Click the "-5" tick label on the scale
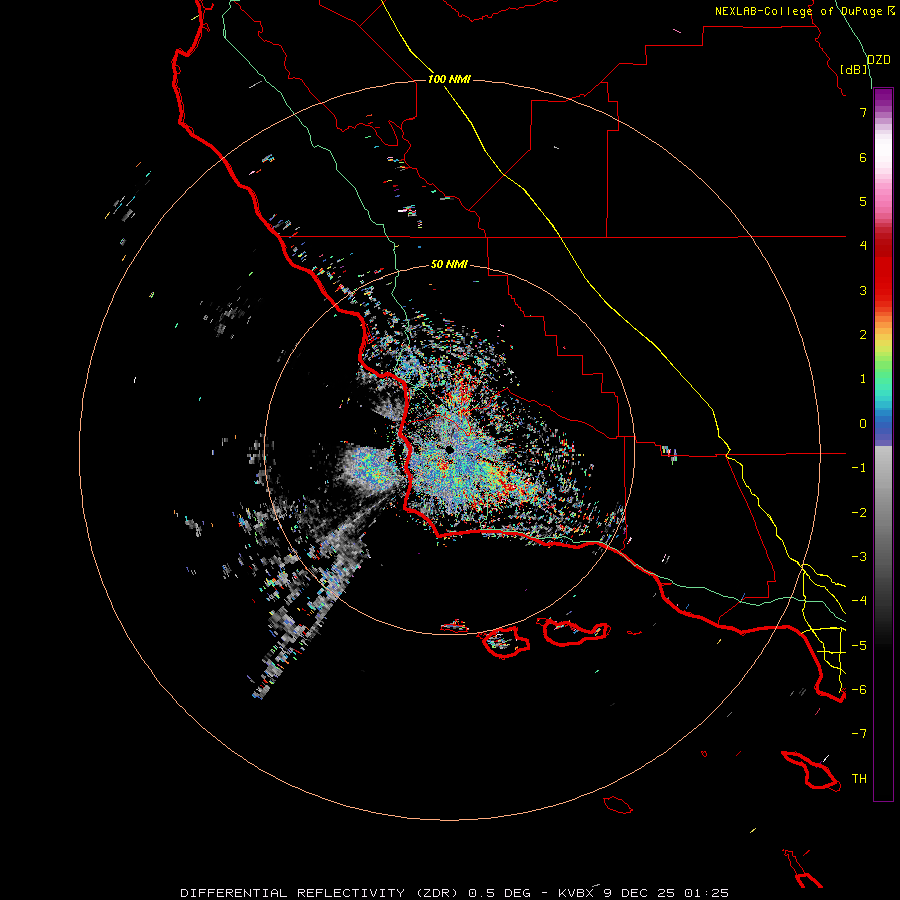The image size is (900, 900). pyautogui.click(x=859, y=646)
